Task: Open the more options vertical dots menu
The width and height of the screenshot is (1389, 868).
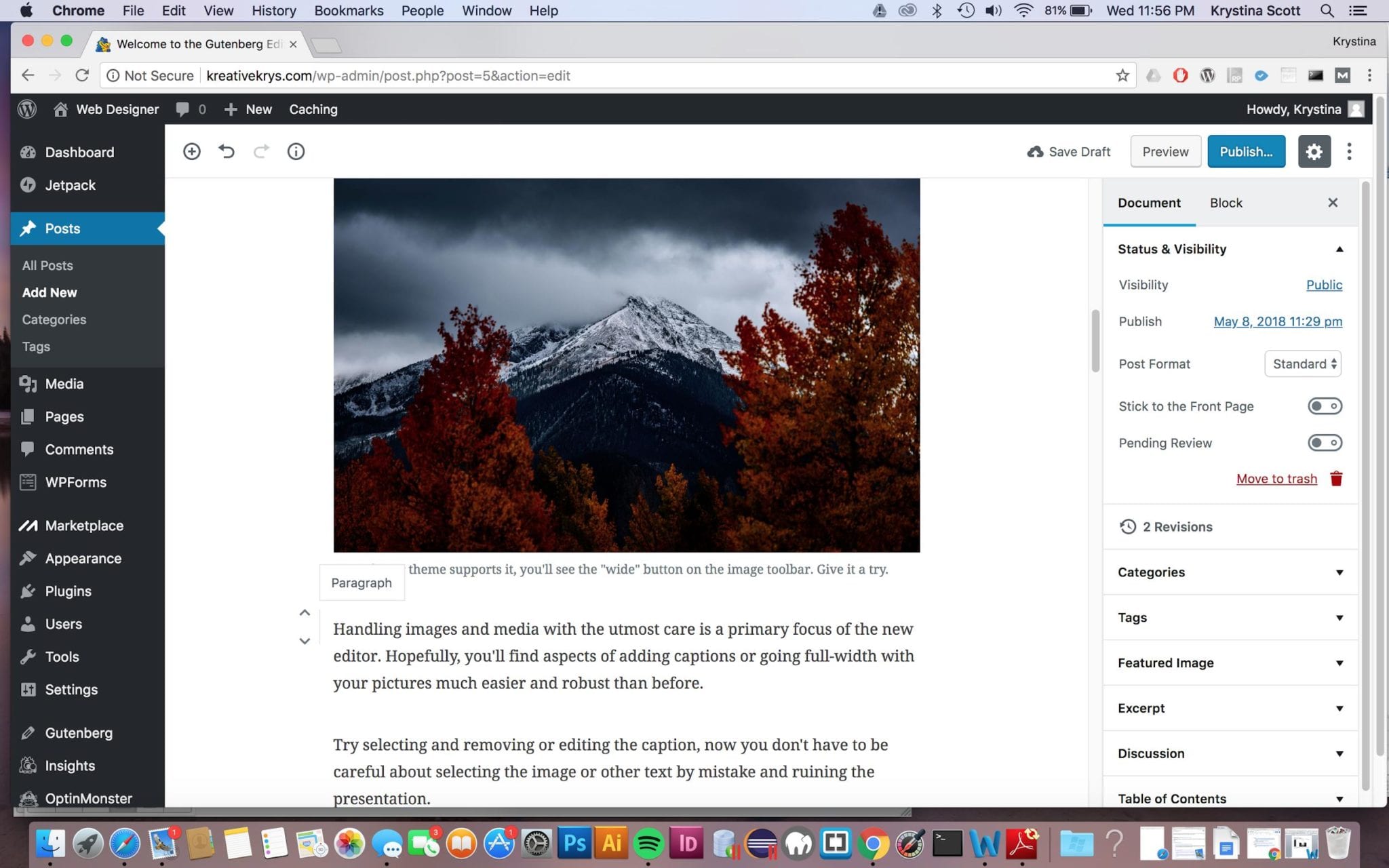Action: (1349, 151)
